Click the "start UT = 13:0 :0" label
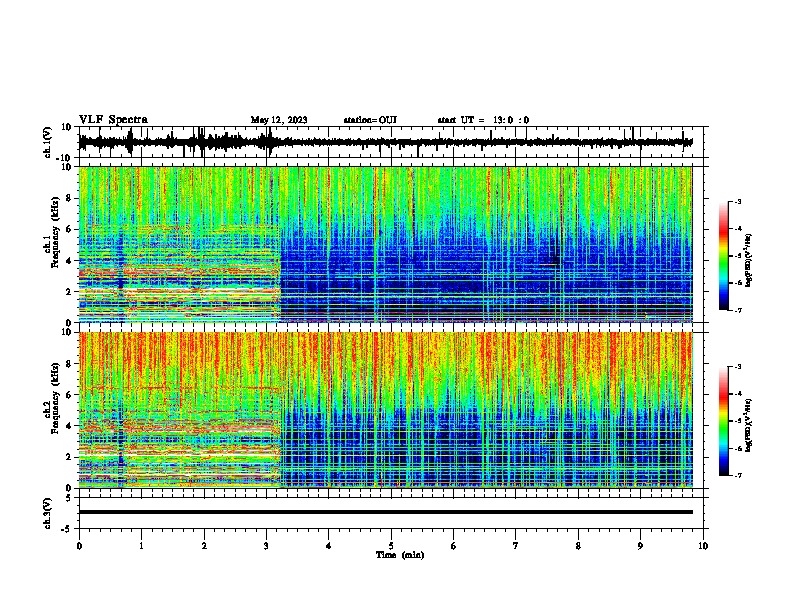Image resolution: width=792 pixels, height=612 pixels. 483,120
